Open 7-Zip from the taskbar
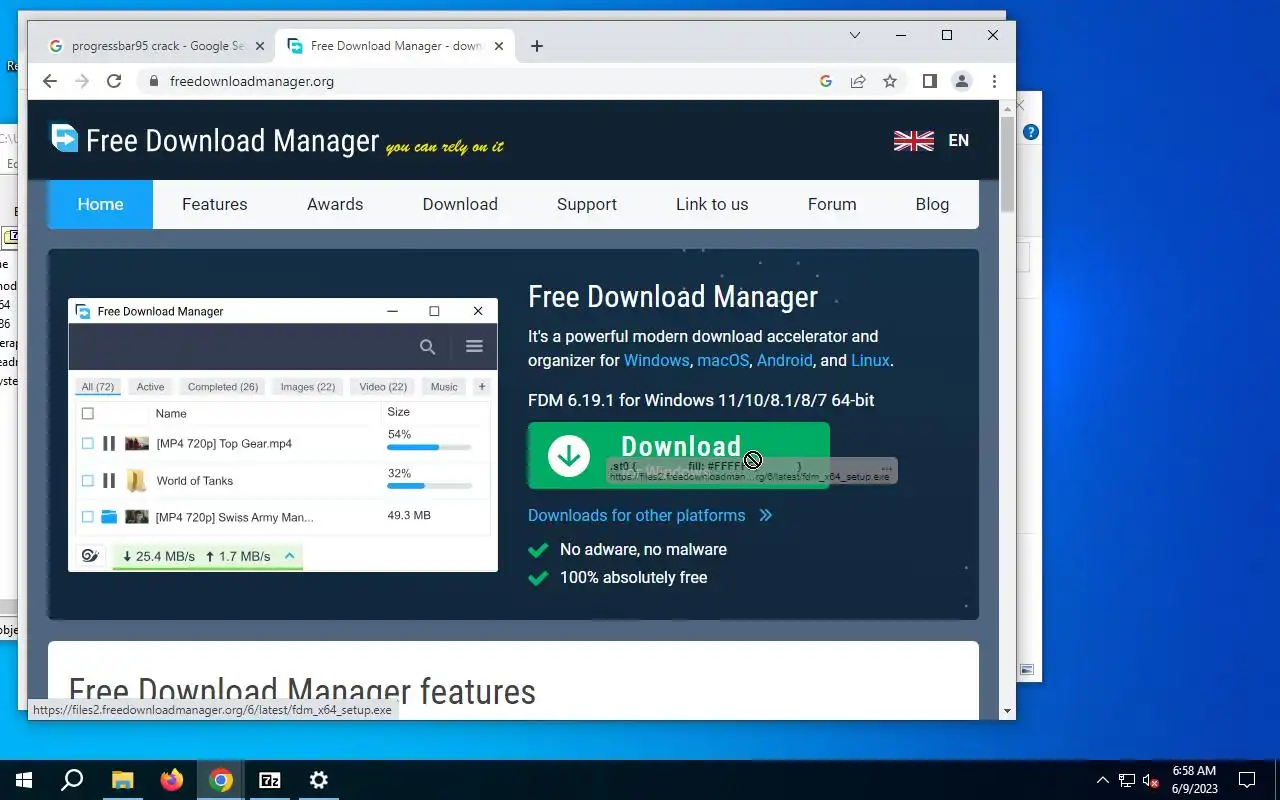Image resolution: width=1280 pixels, height=800 pixels. point(270,780)
